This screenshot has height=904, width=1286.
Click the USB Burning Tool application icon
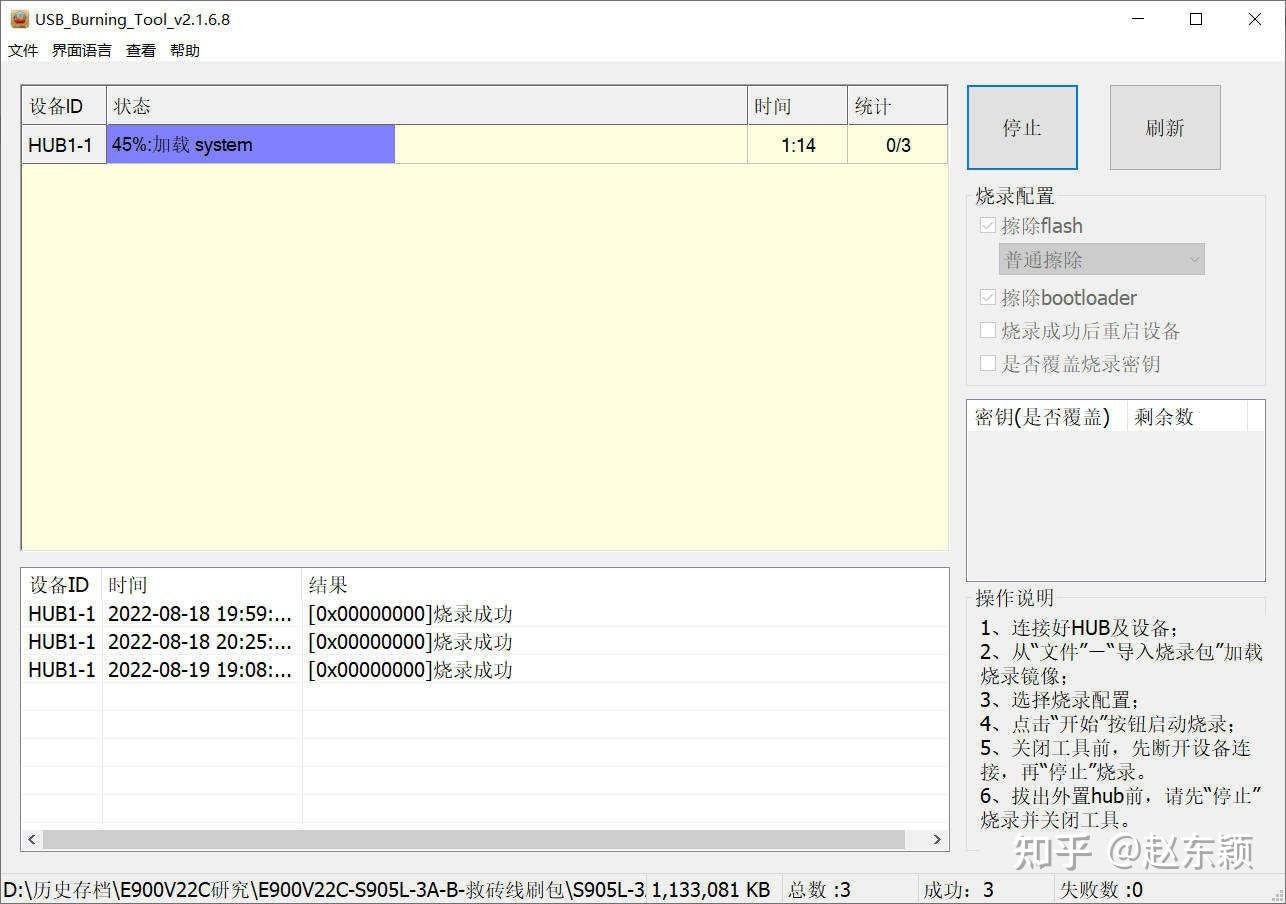pos(19,18)
